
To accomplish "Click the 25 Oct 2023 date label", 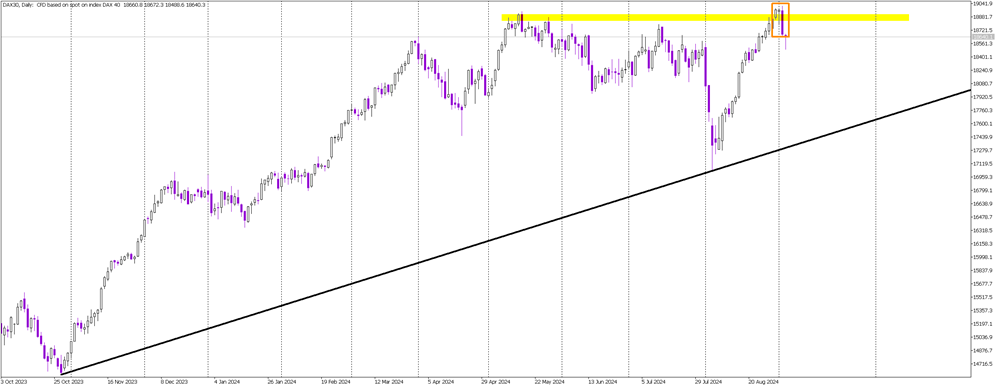I will pos(68,383).
